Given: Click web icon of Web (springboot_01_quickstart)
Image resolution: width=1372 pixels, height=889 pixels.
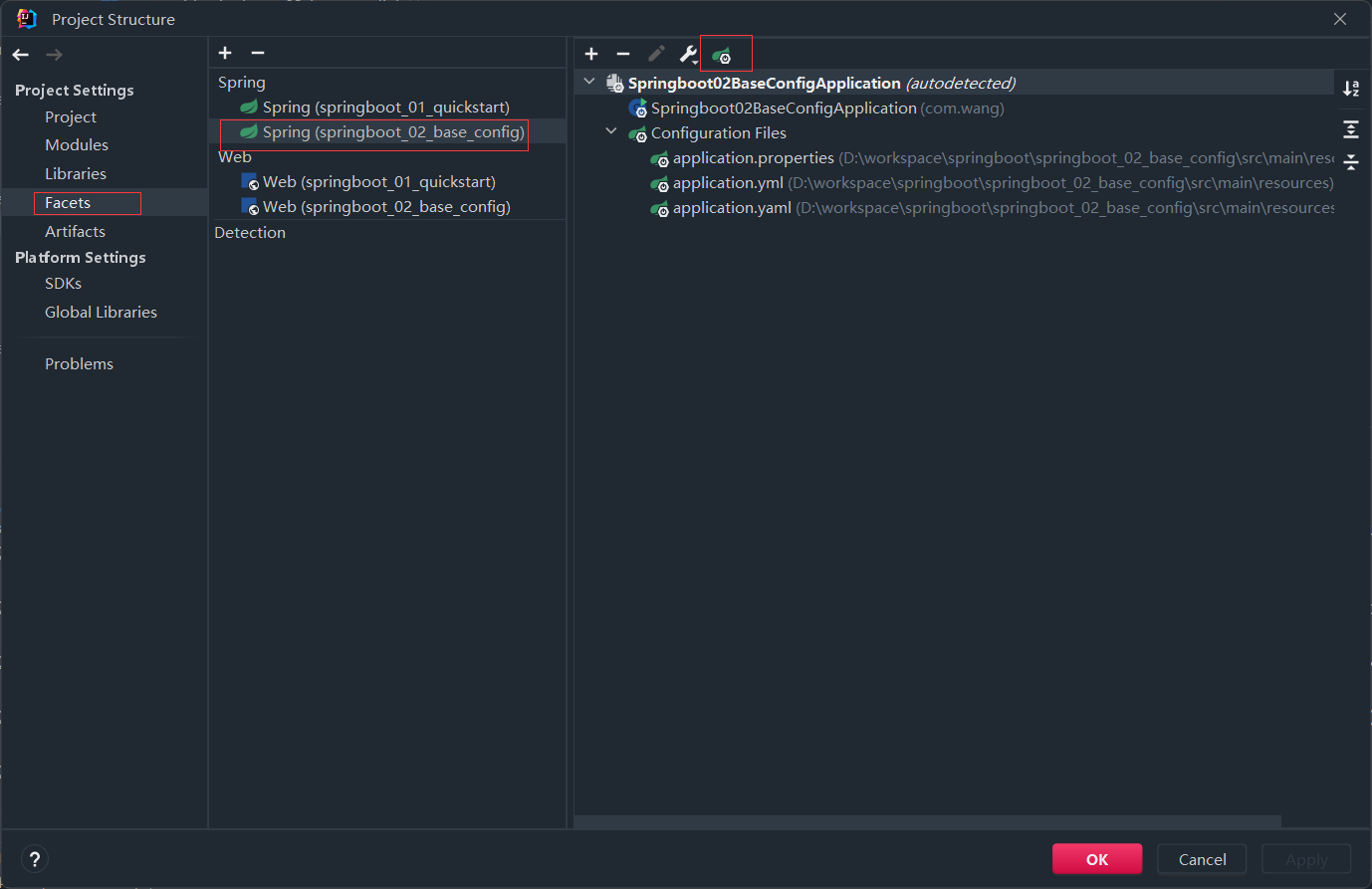Looking at the screenshot, I should pyautogui.click(x=250, y=181).
